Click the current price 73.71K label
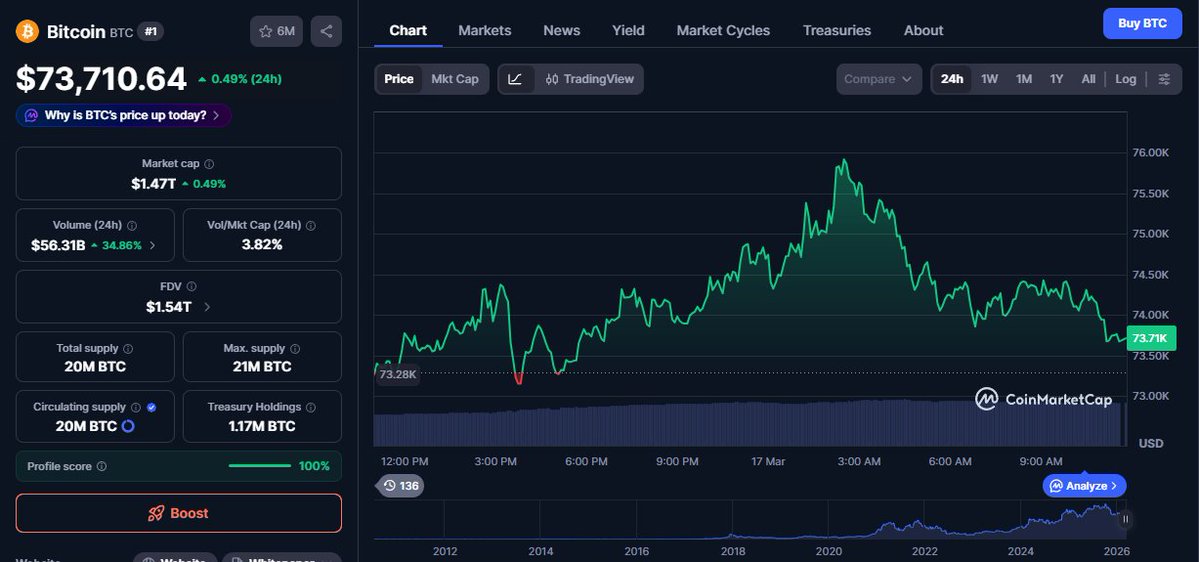Screen dimensions: 1199x562 pyautogui.click(x=1150, y=338)
